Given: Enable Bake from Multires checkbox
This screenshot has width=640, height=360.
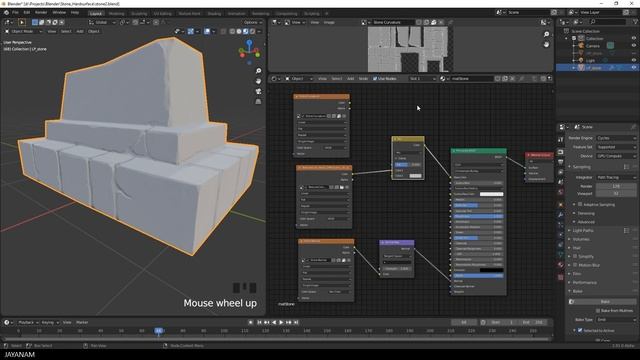Looking at the screenshot, I should [598, 311].
